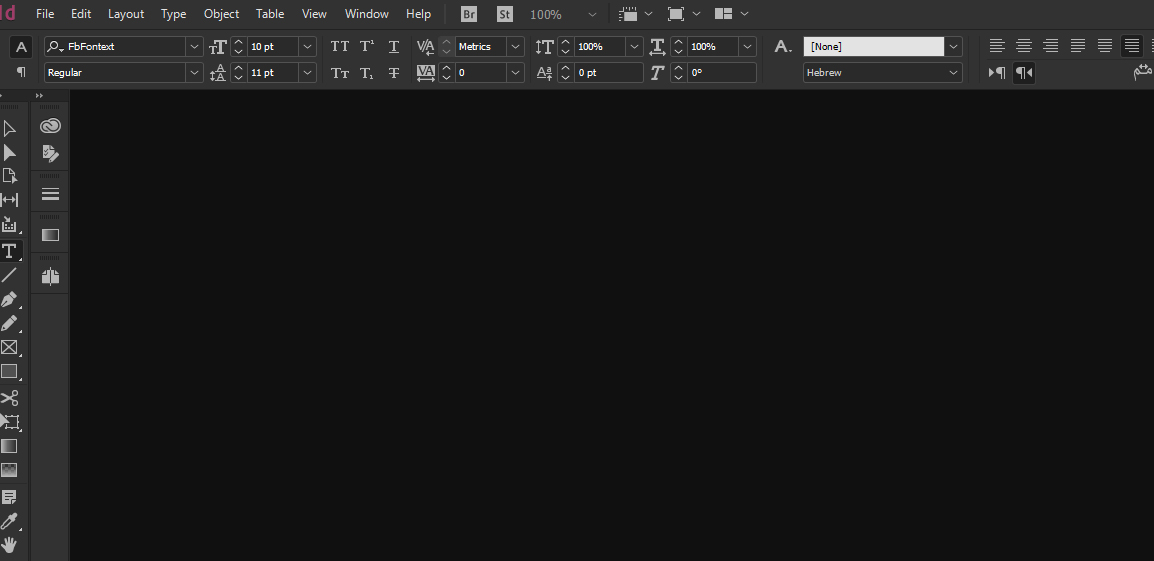Click the St (Adobe Stock) button

click(505, 14)
